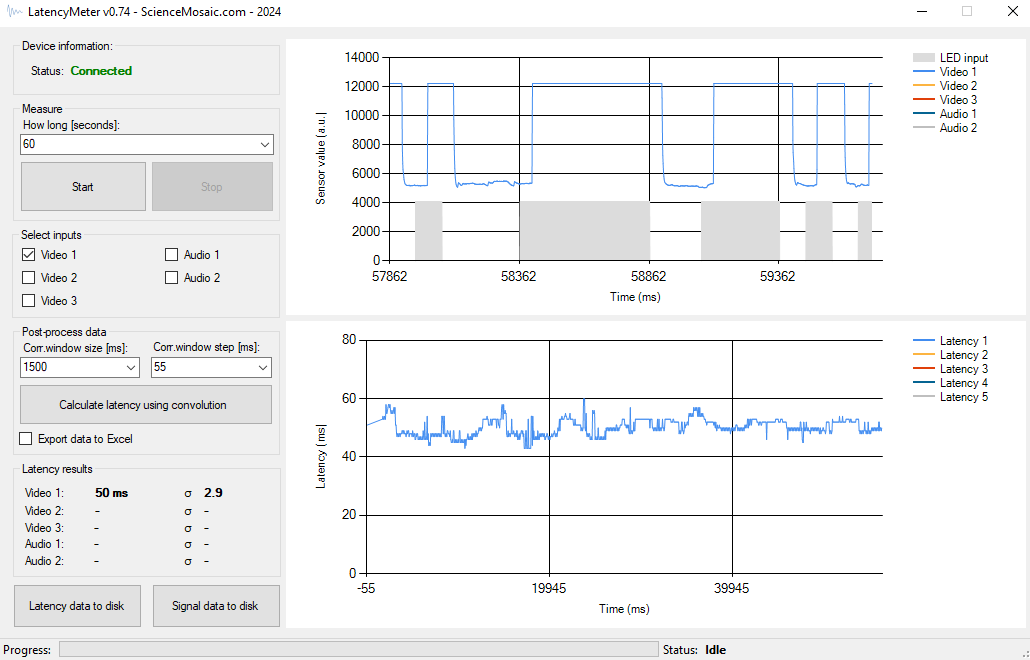Click the LatencyMeter app icon in title bar
1030x660 pixels.
(x=14, y=12)
